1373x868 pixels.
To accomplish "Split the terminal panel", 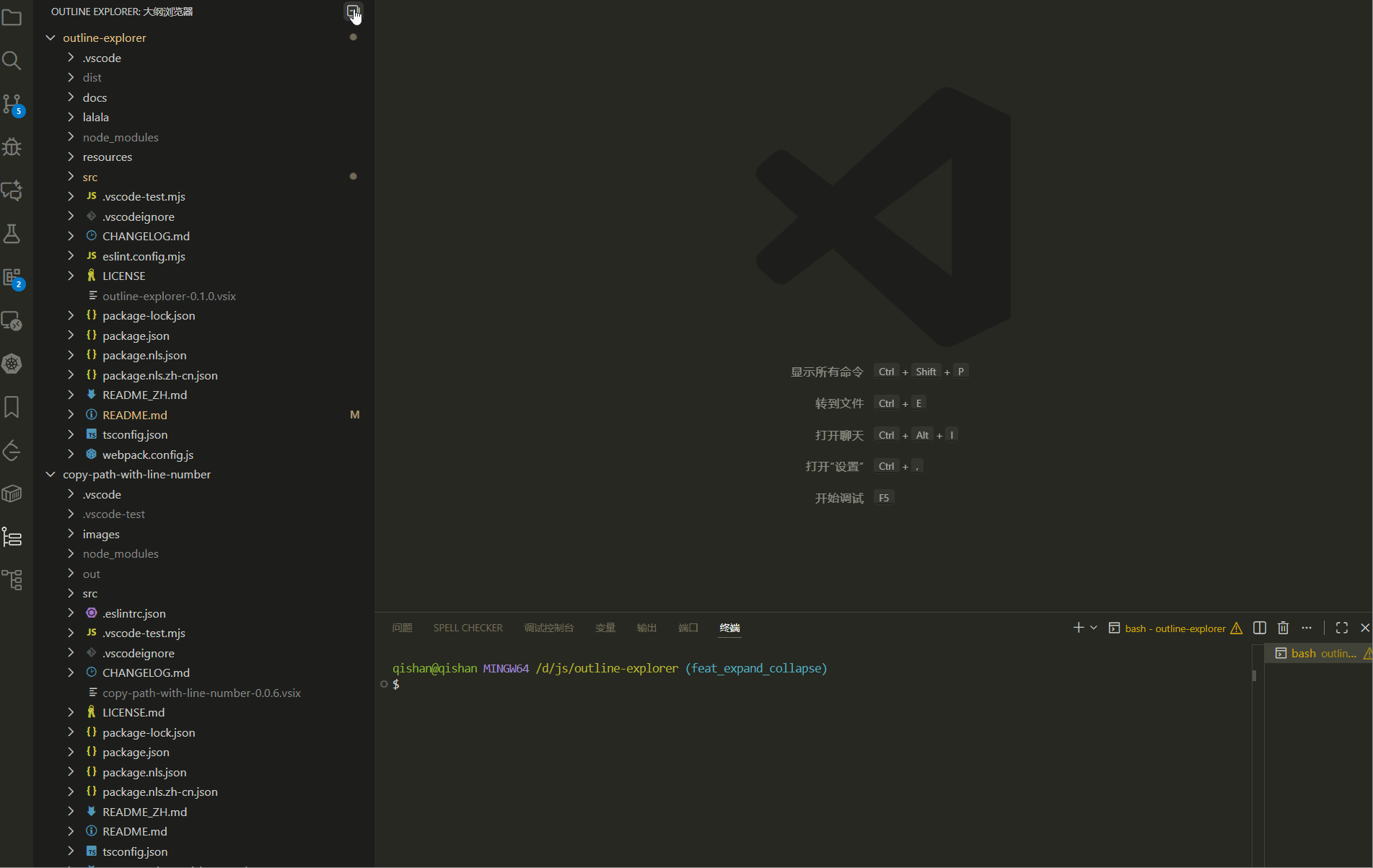I will [1260, 628].
